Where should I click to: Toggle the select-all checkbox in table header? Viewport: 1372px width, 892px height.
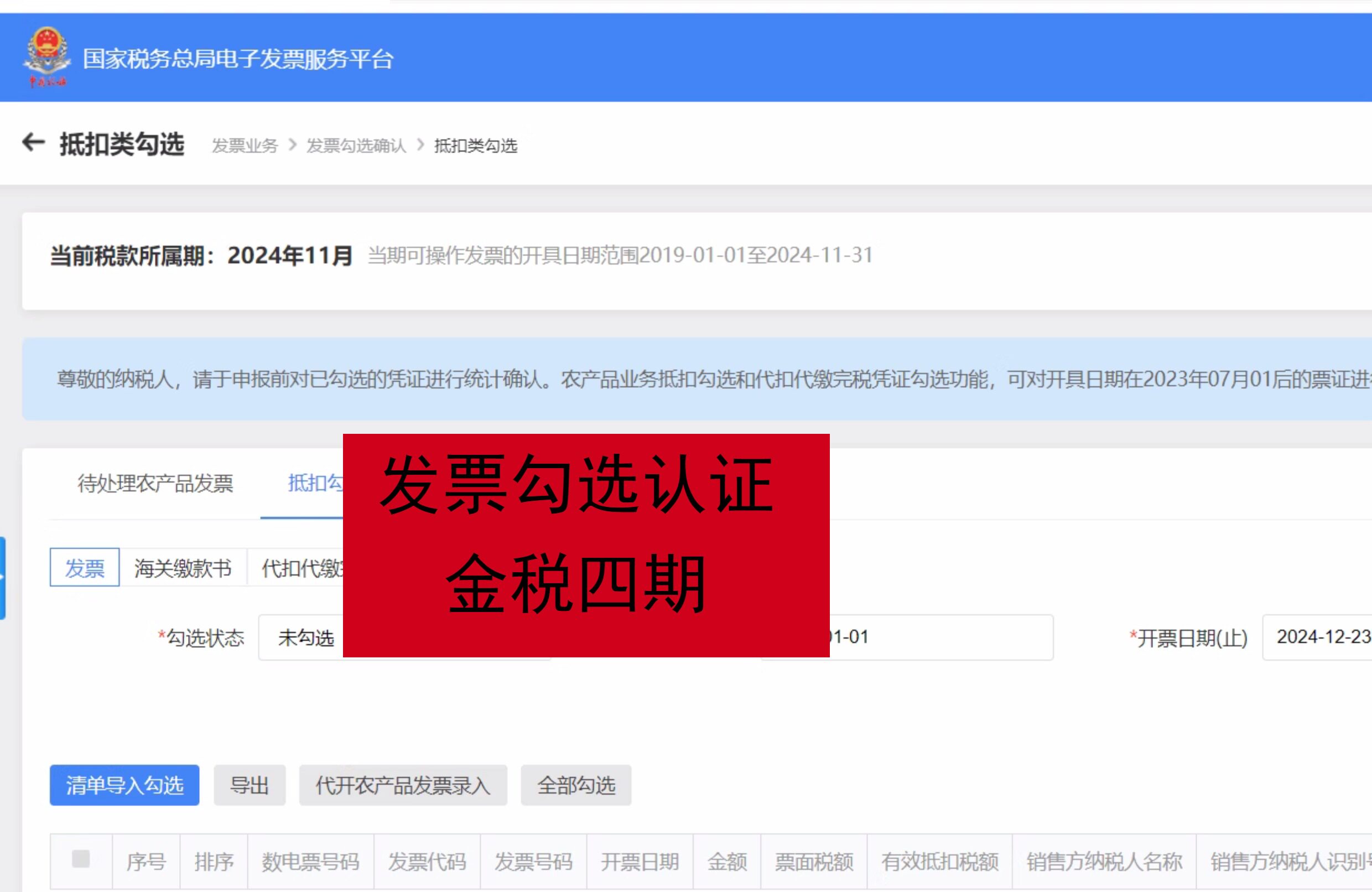81,859
